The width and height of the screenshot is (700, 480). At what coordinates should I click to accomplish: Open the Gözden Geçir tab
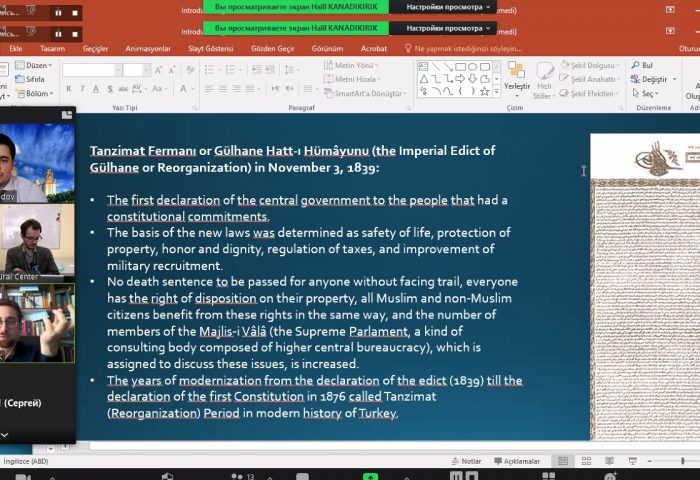coord(272,48)
